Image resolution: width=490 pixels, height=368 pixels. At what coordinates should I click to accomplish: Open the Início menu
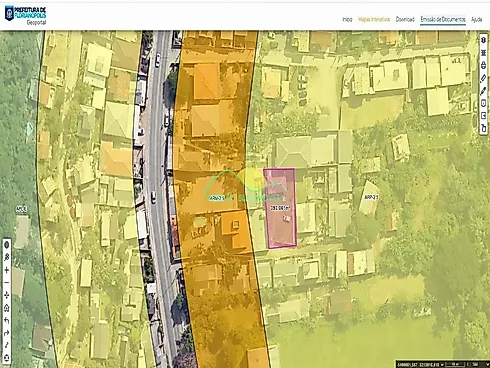pos(347,19)
